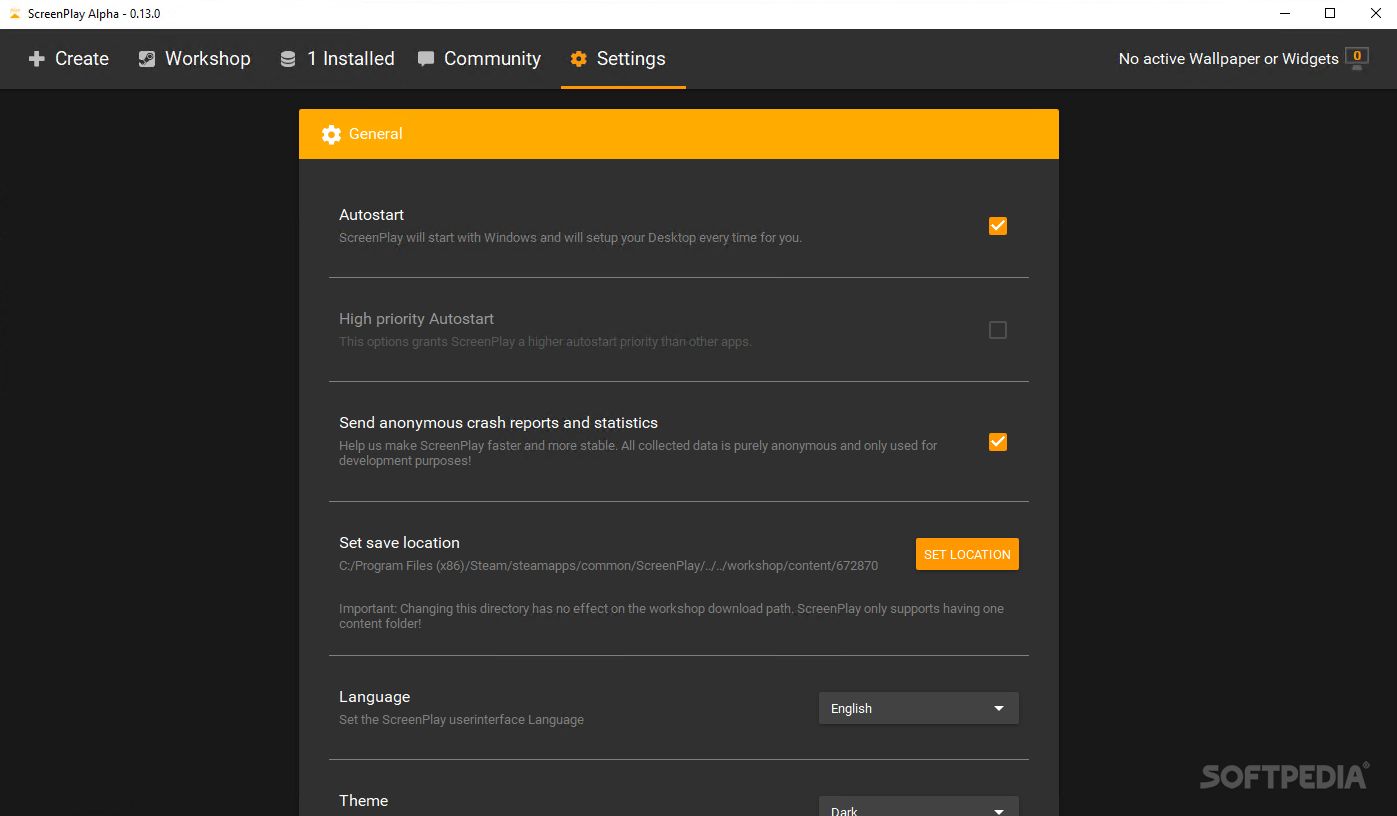Click the plus icon beside Create
The width and height of the screenshot is (1397, 816).
click(x=36, y=59)
